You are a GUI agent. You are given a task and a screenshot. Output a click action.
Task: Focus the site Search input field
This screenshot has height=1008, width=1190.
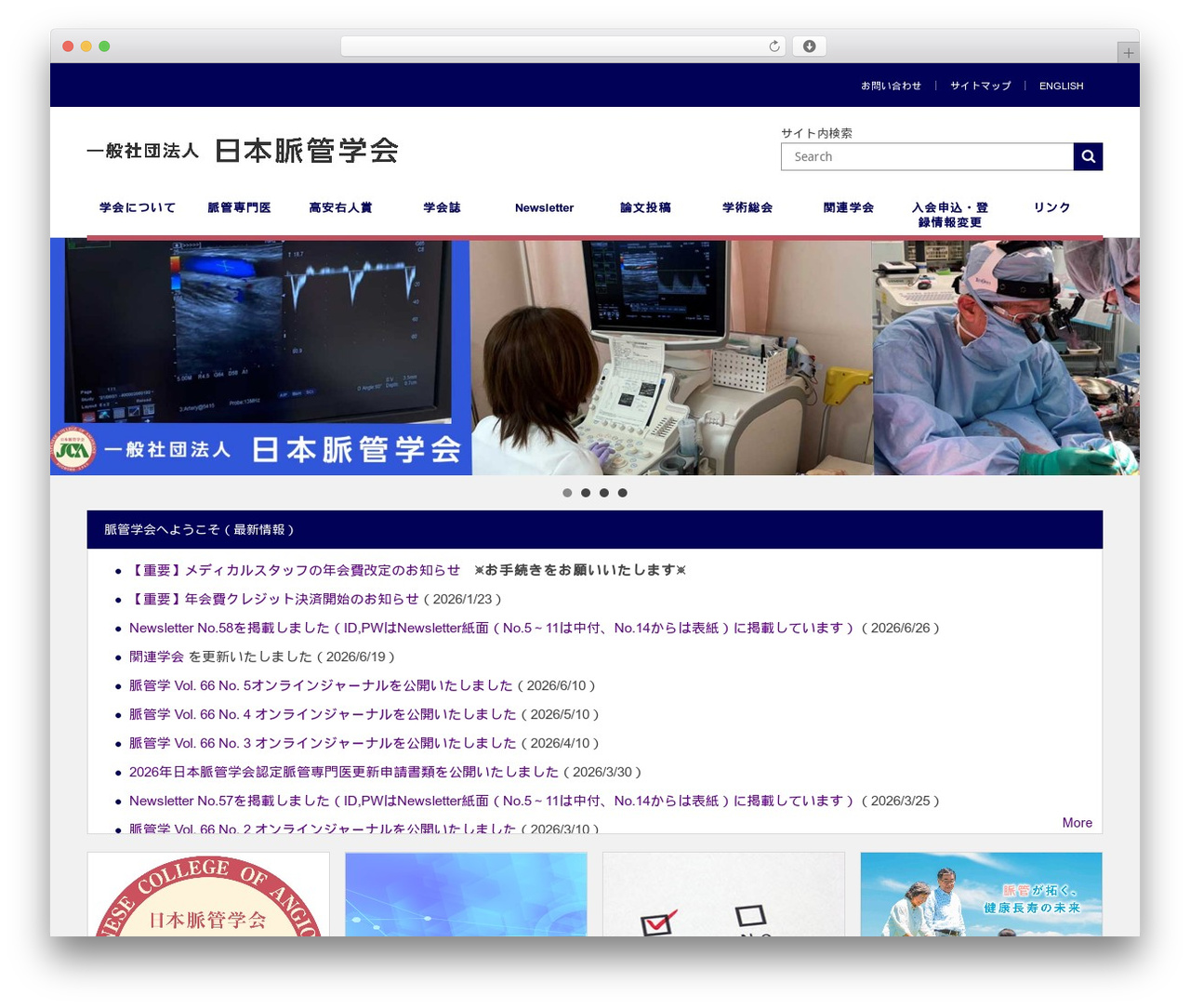click(927, 156)
